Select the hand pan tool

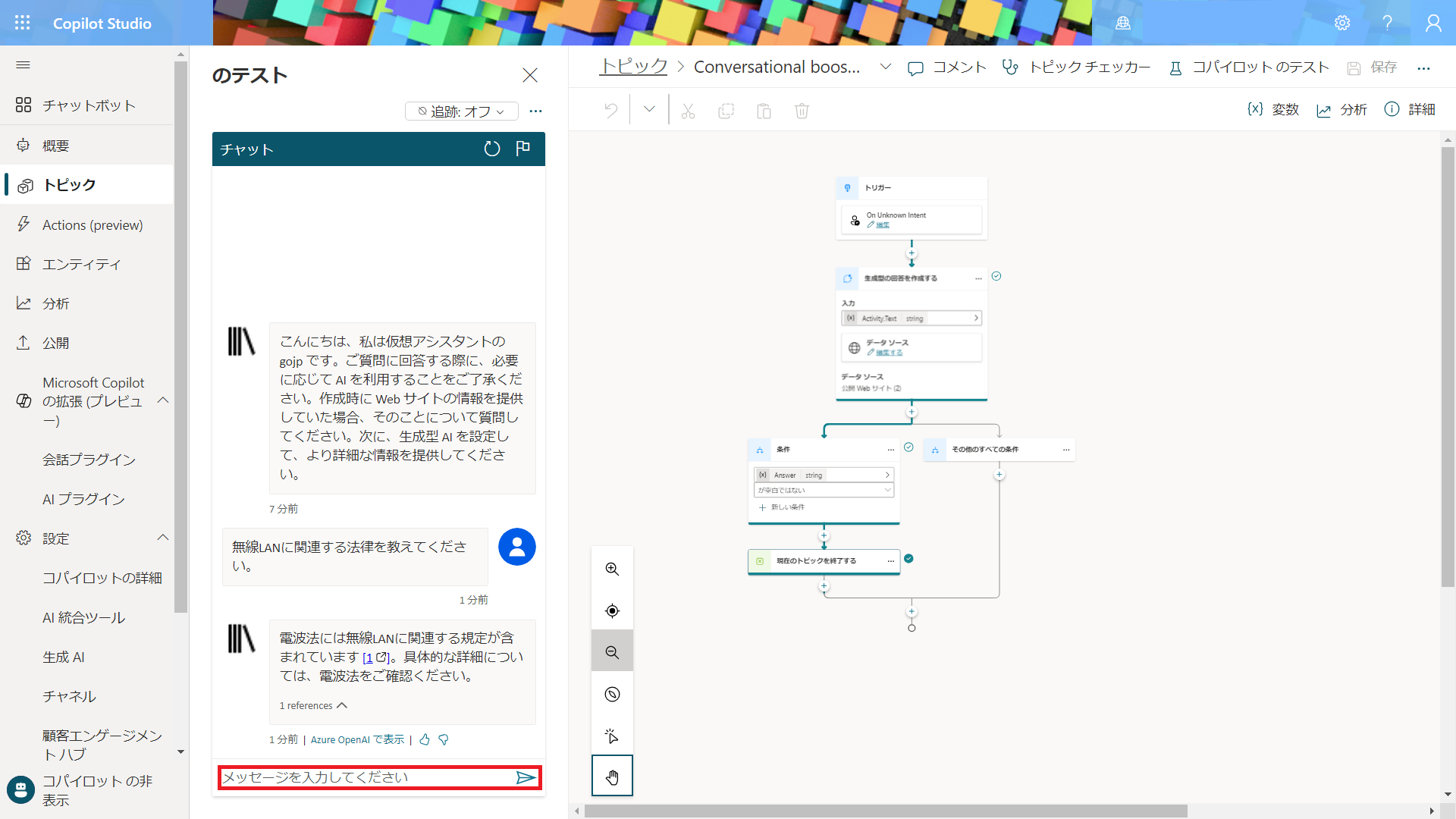click(612, 777)
